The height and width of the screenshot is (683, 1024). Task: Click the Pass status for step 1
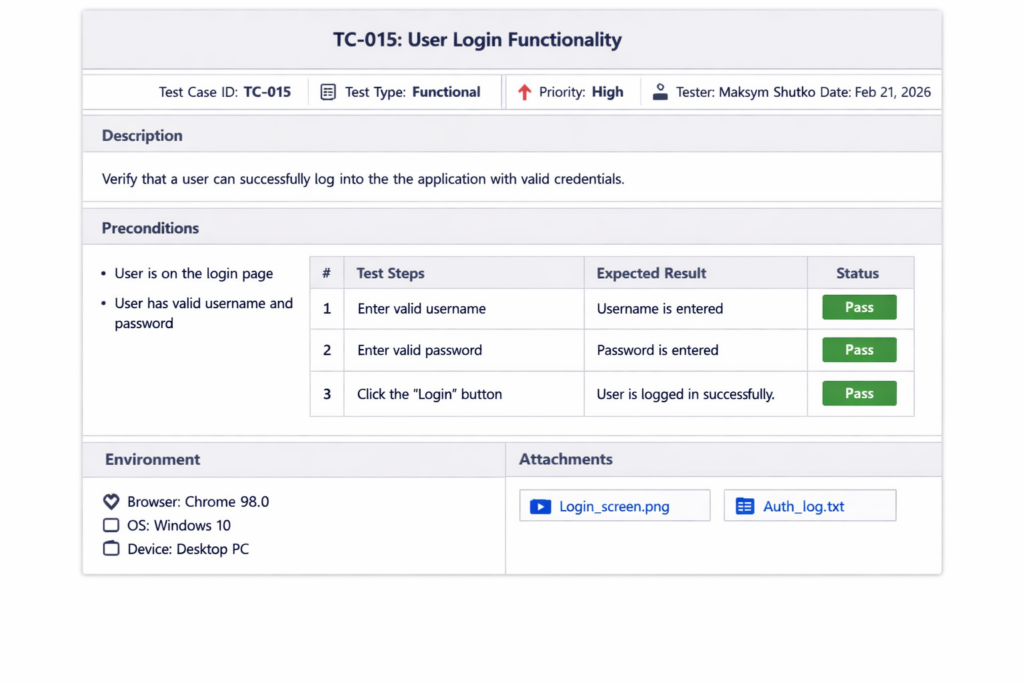[859, 308]
